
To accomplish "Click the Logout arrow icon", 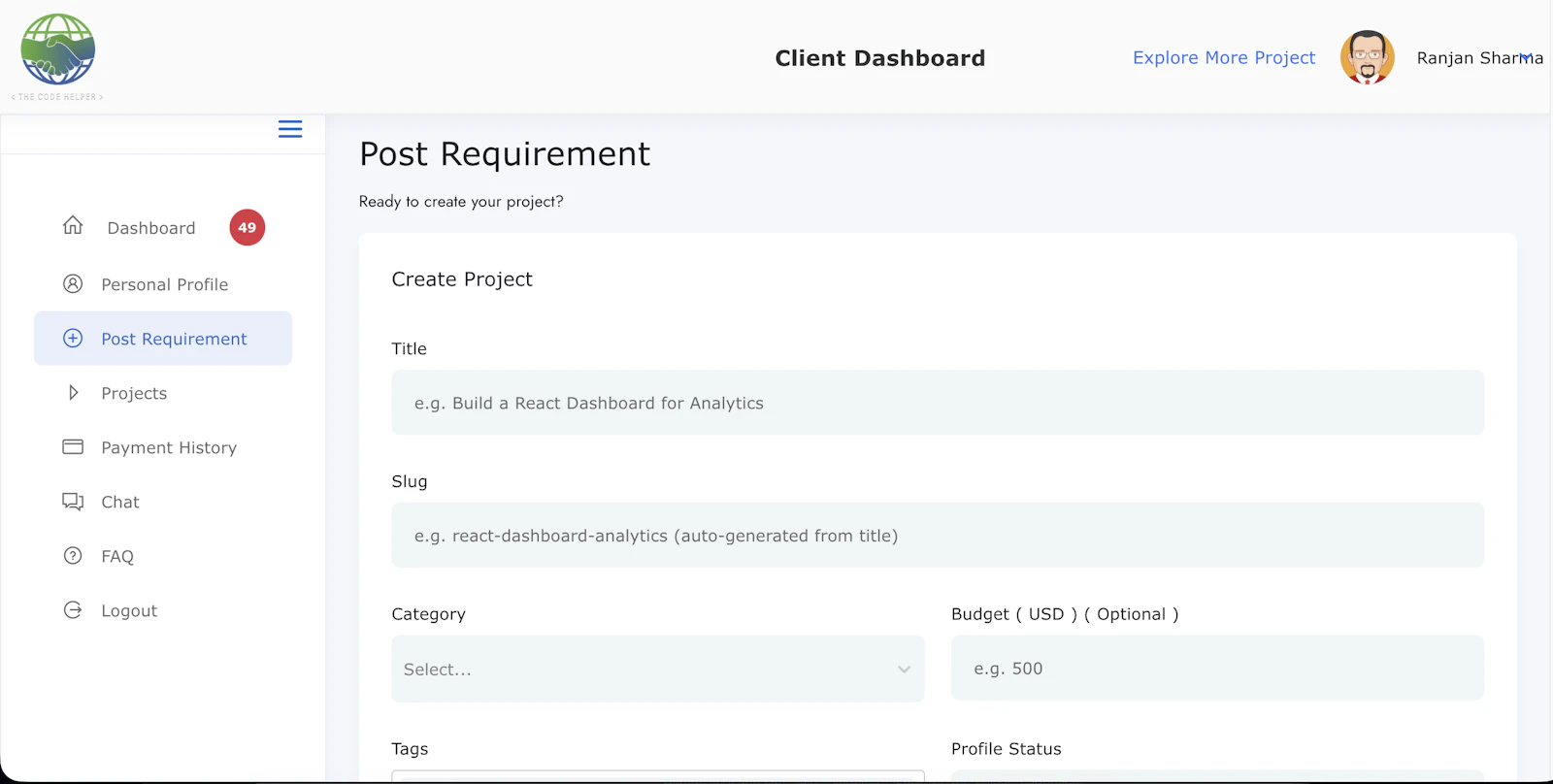I will pyautogui.click(x=73, y=610).
